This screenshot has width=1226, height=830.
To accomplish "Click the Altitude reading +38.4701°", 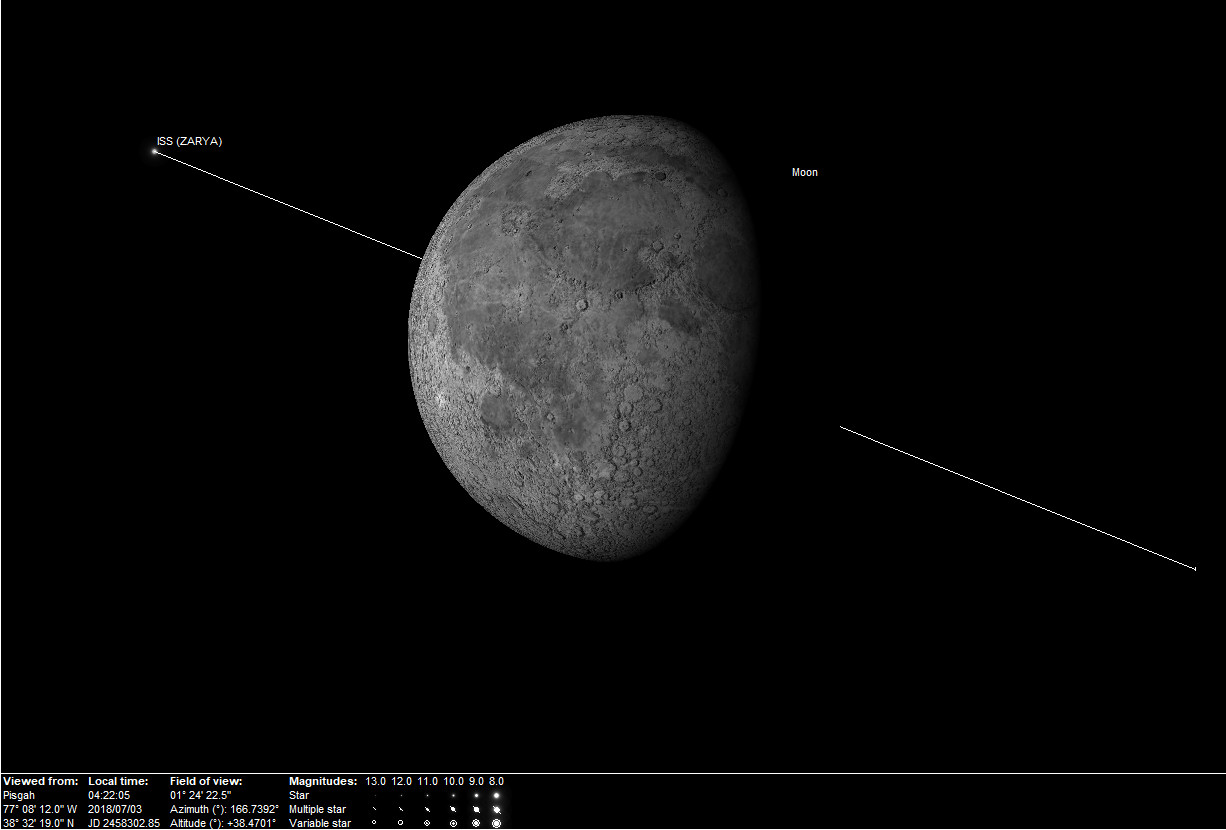I will point(252,823).
